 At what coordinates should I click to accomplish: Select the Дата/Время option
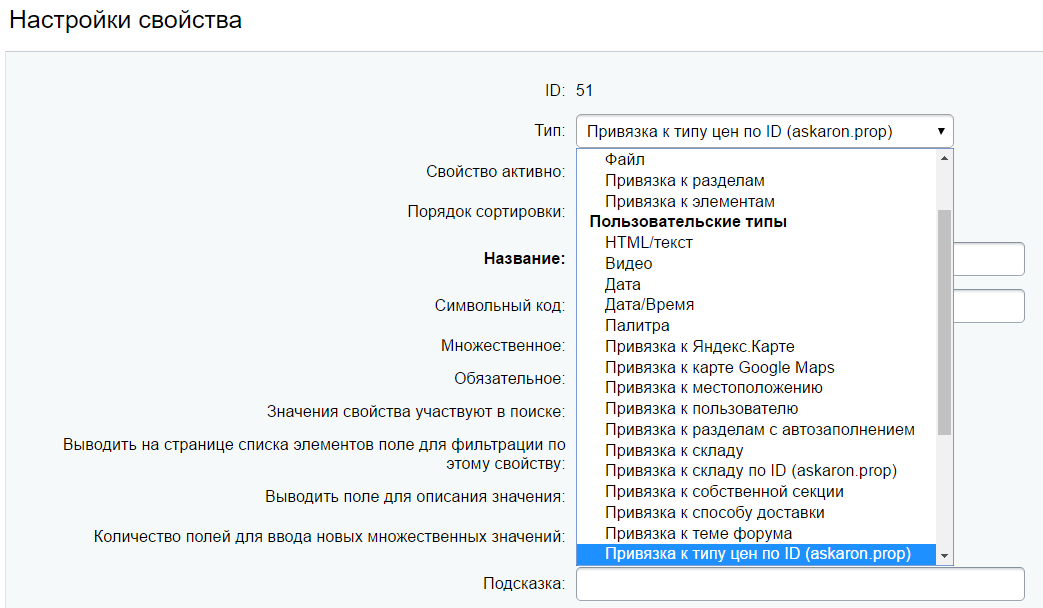(649, 305)
